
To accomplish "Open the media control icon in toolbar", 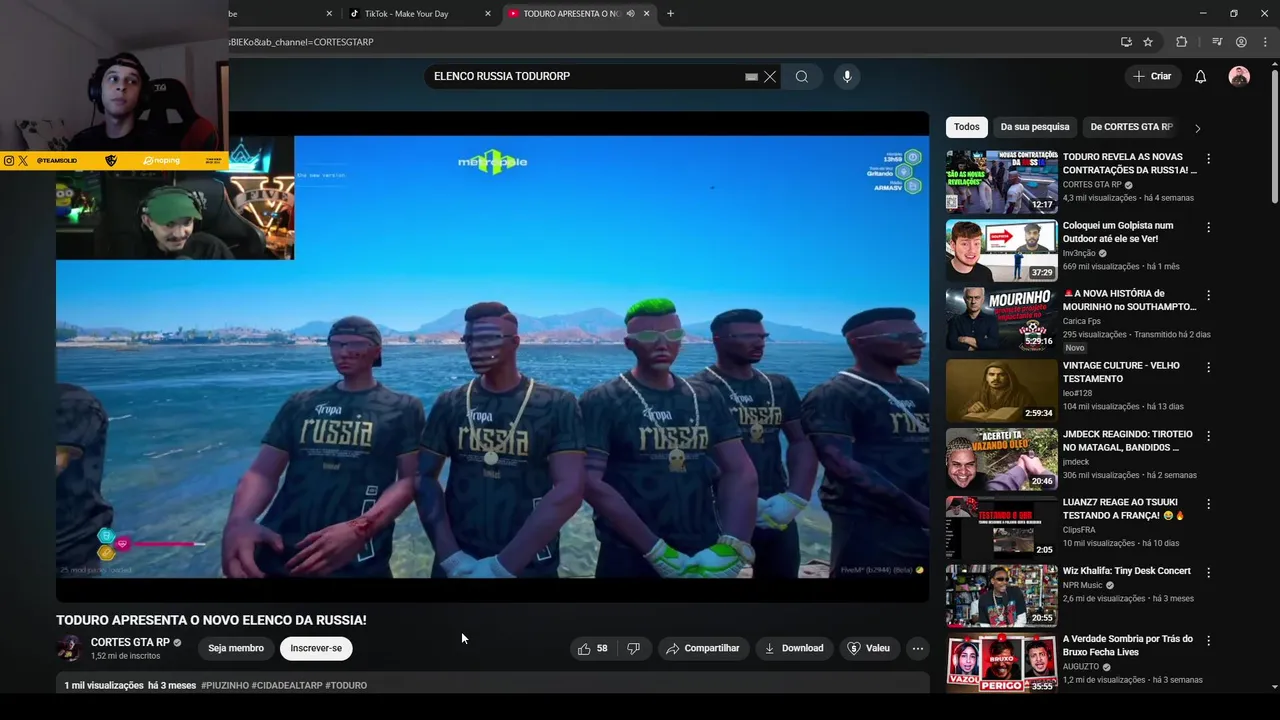I will [1217, 42].
